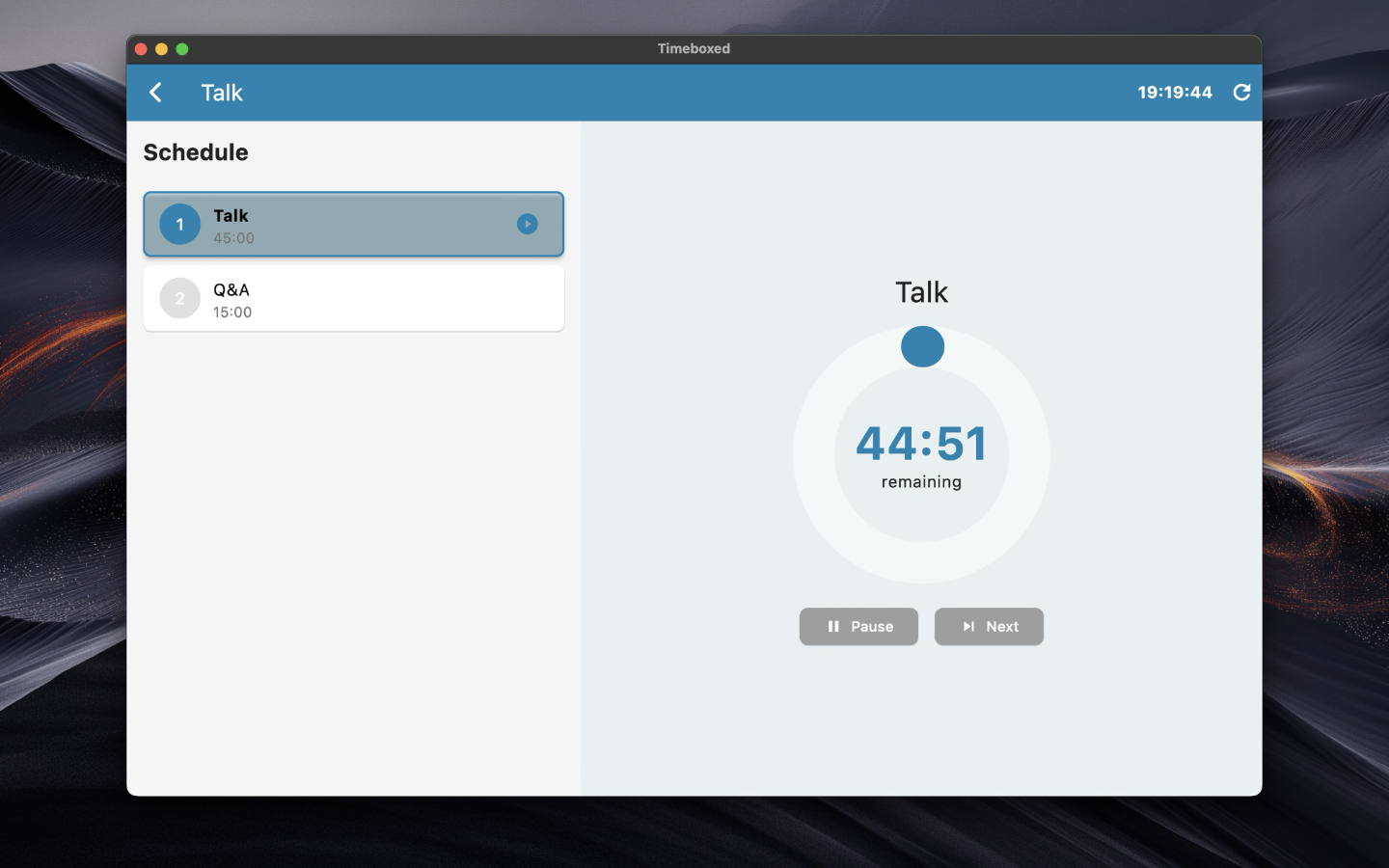Click the number 2 badge beside Q&A
This screenshot has height=868, width=1389.
click(179, 299)
